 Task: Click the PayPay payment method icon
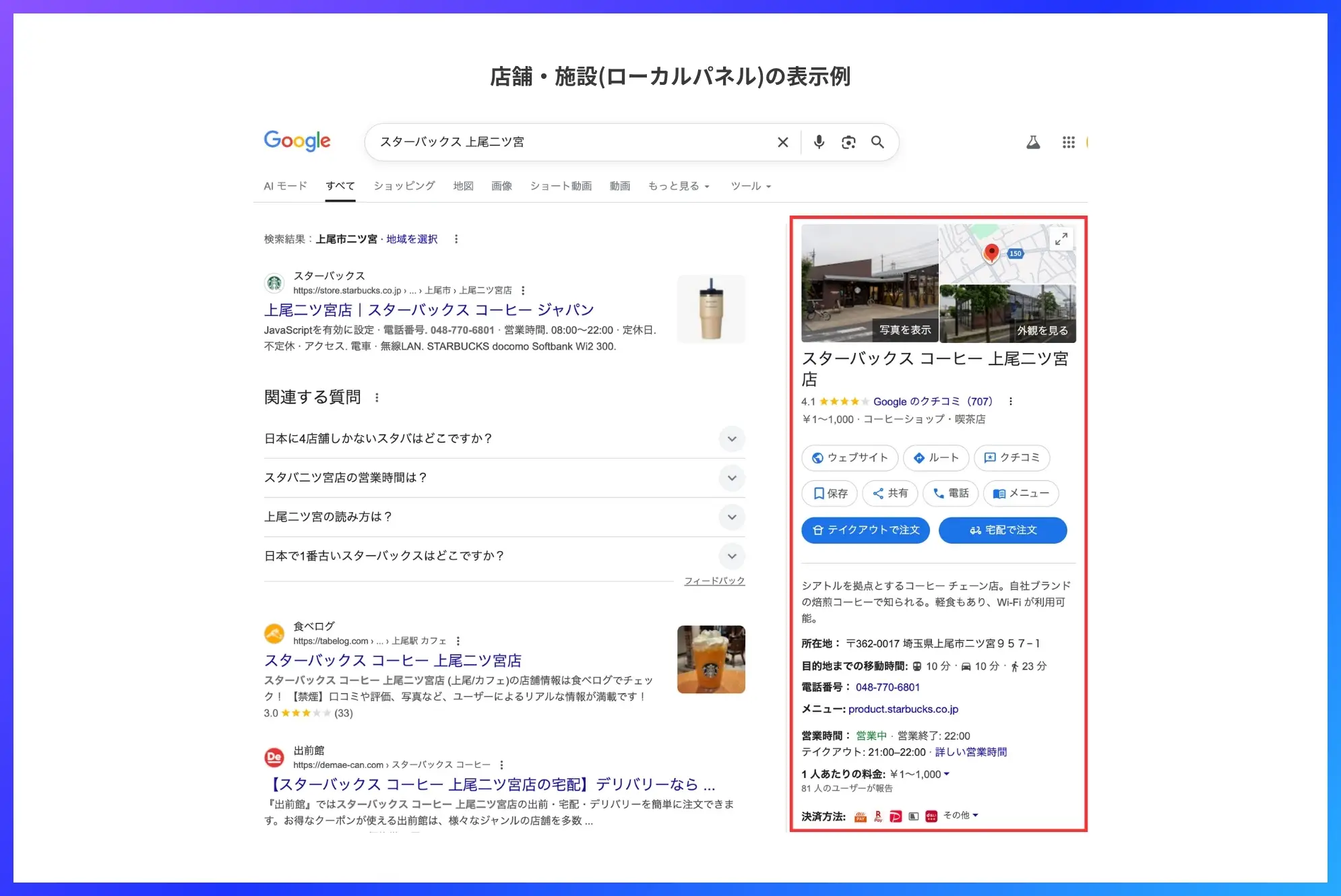(896, 816)
